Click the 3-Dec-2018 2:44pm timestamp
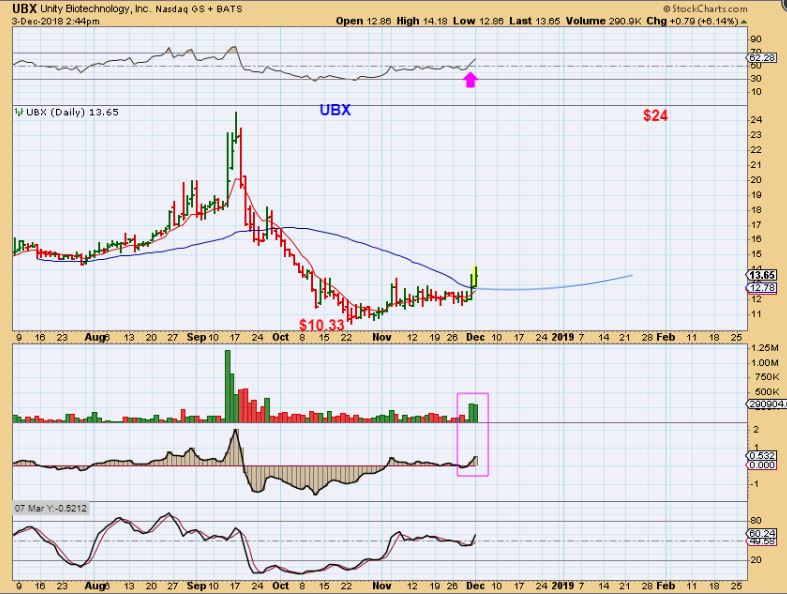The image size is (787, 594). [x=56, y=21]
